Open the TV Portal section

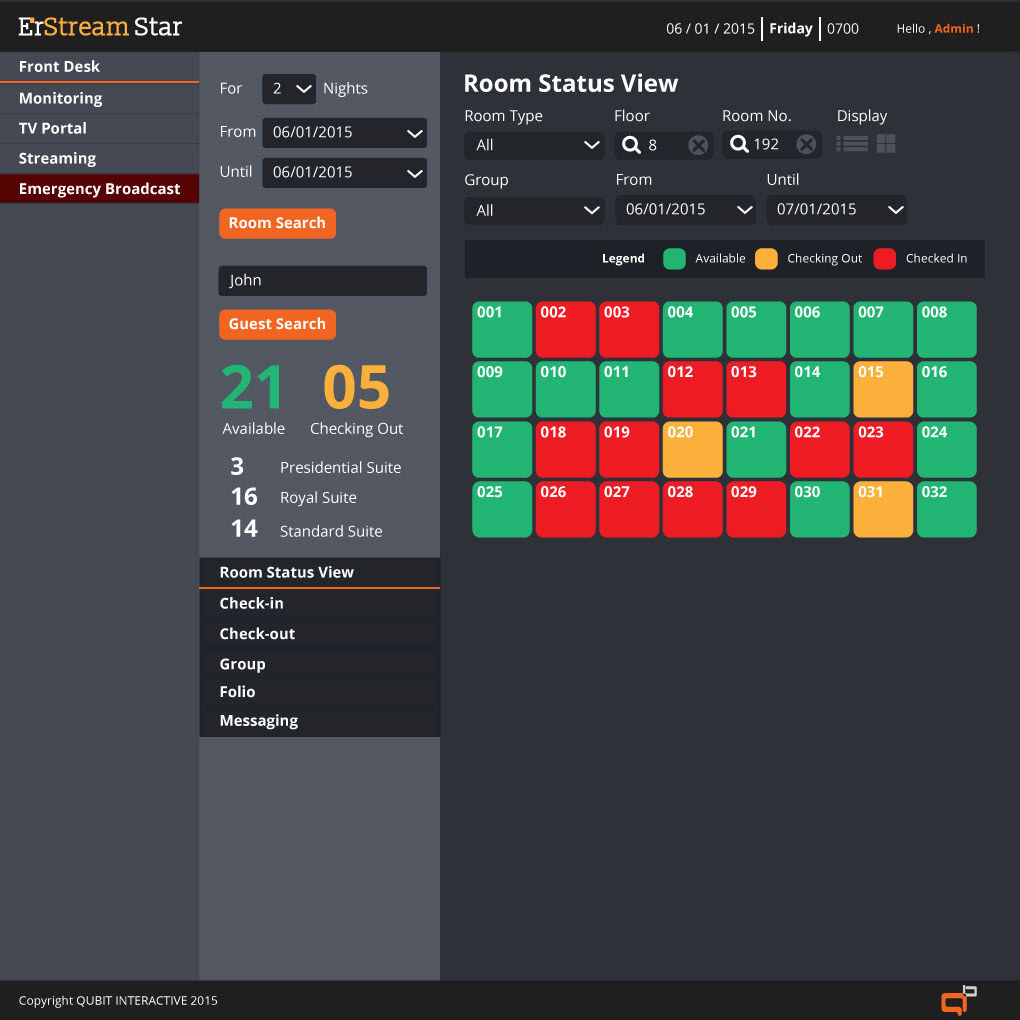coord(100,129)
